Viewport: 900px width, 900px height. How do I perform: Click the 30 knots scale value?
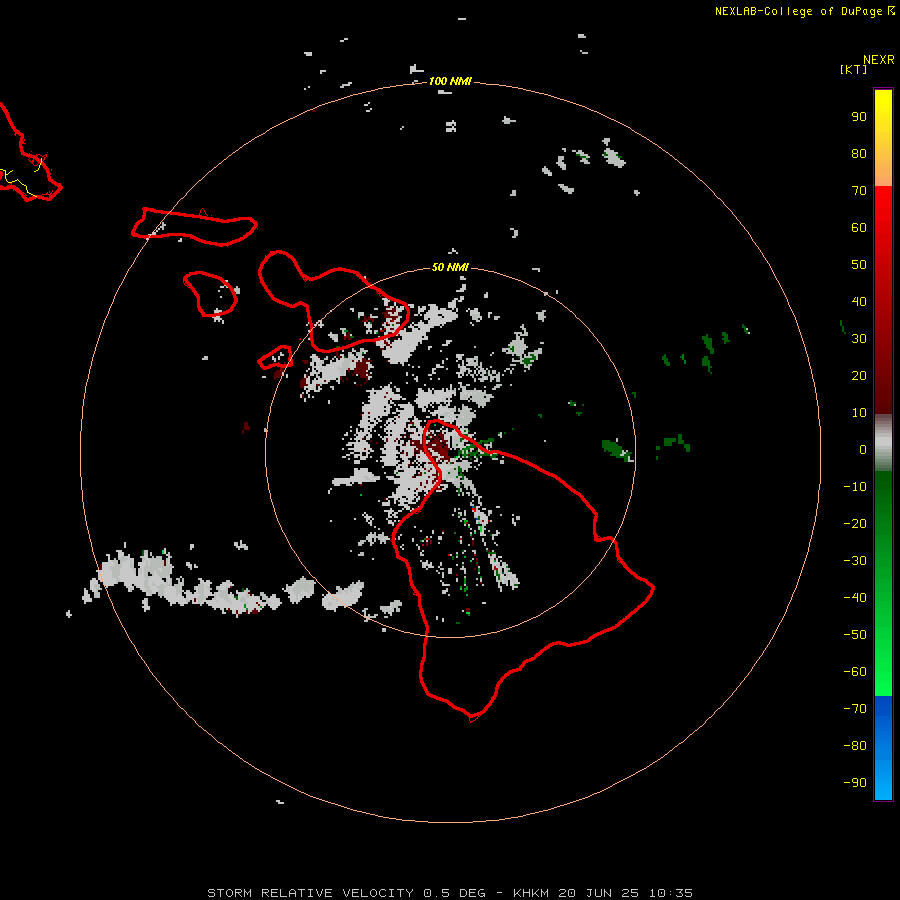coord(859,339)
